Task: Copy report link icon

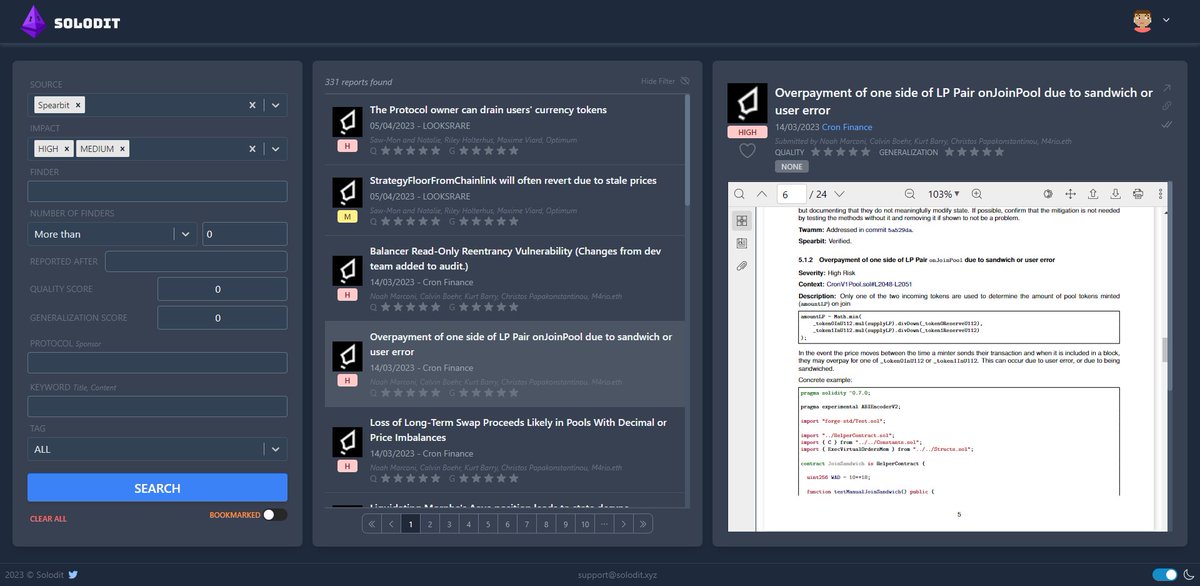Action: click(1166, 106)
